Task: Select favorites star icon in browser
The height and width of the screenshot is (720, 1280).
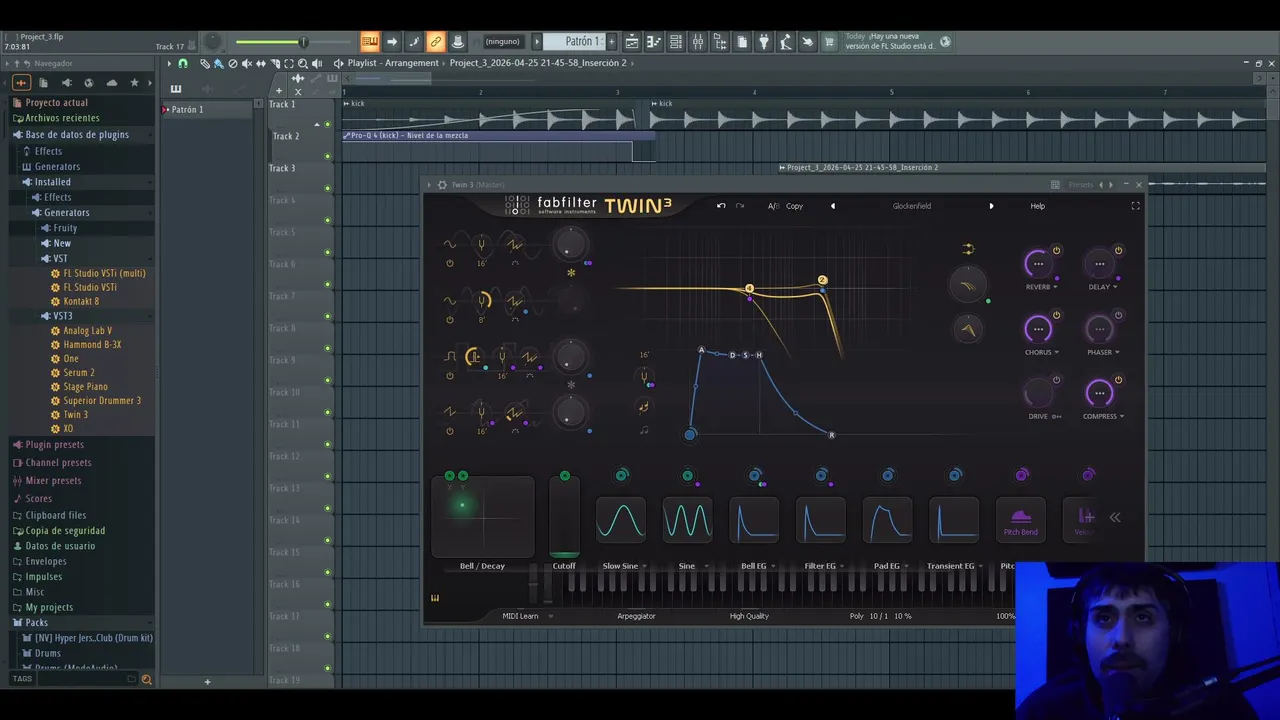Action: point(134,83)
